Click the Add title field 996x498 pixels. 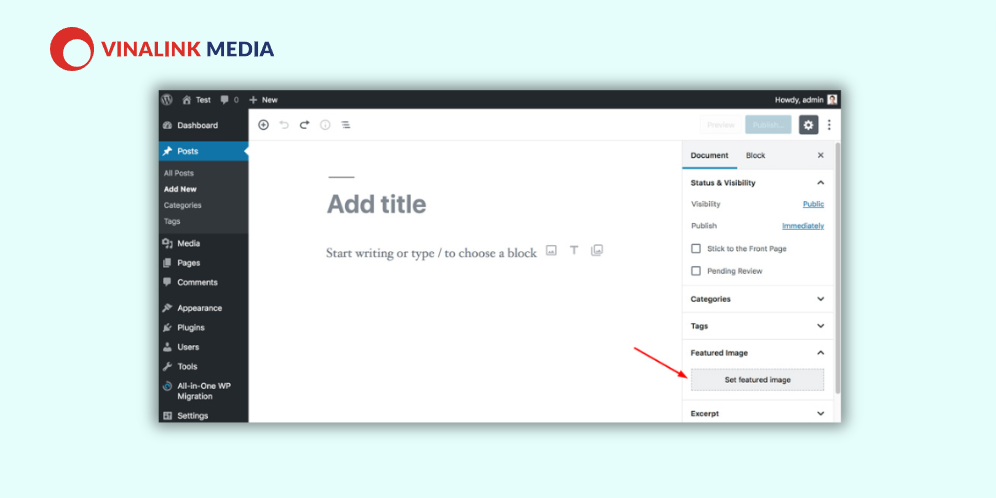[x=377, y=205]
